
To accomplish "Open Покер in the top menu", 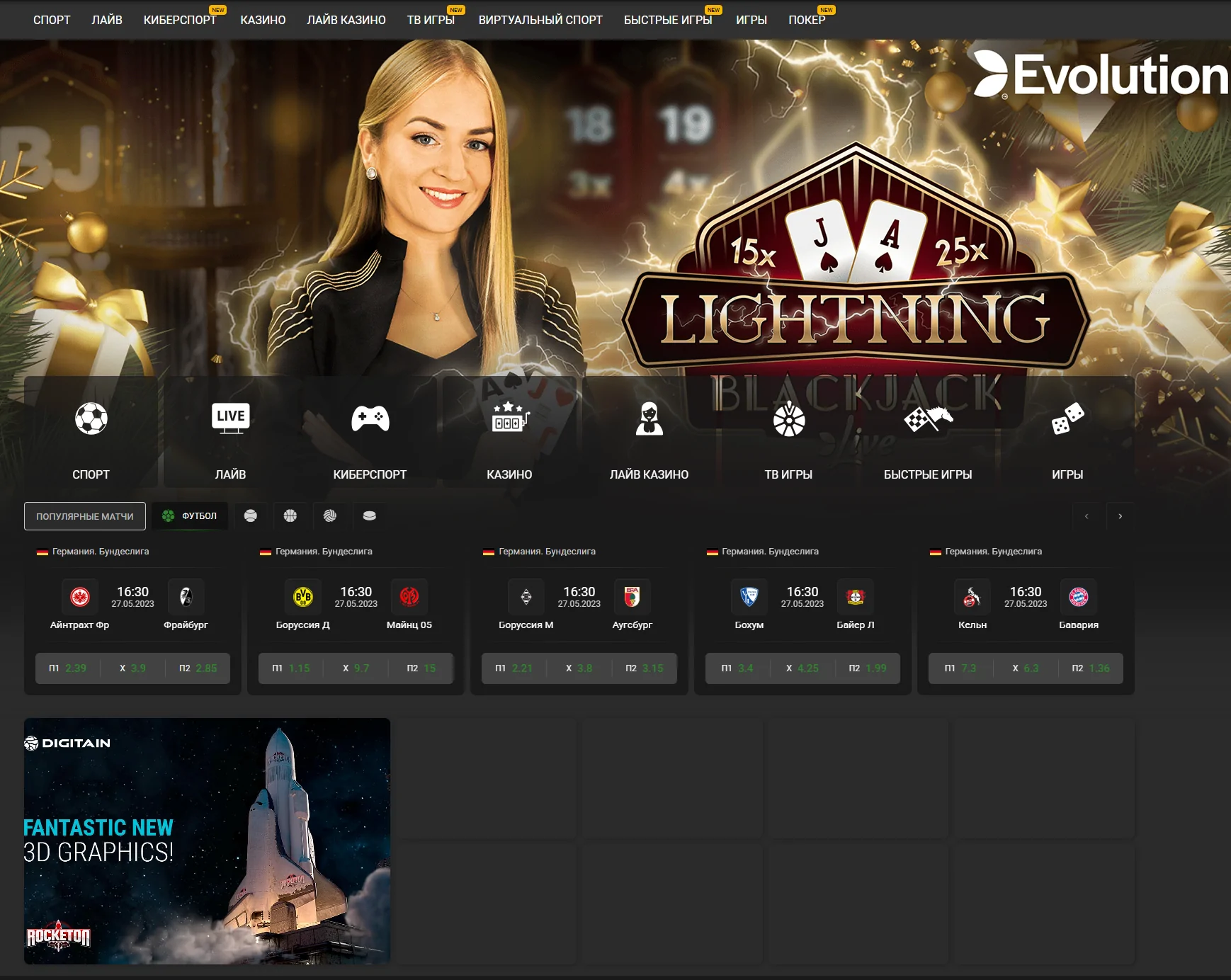I will click(807, 20).
